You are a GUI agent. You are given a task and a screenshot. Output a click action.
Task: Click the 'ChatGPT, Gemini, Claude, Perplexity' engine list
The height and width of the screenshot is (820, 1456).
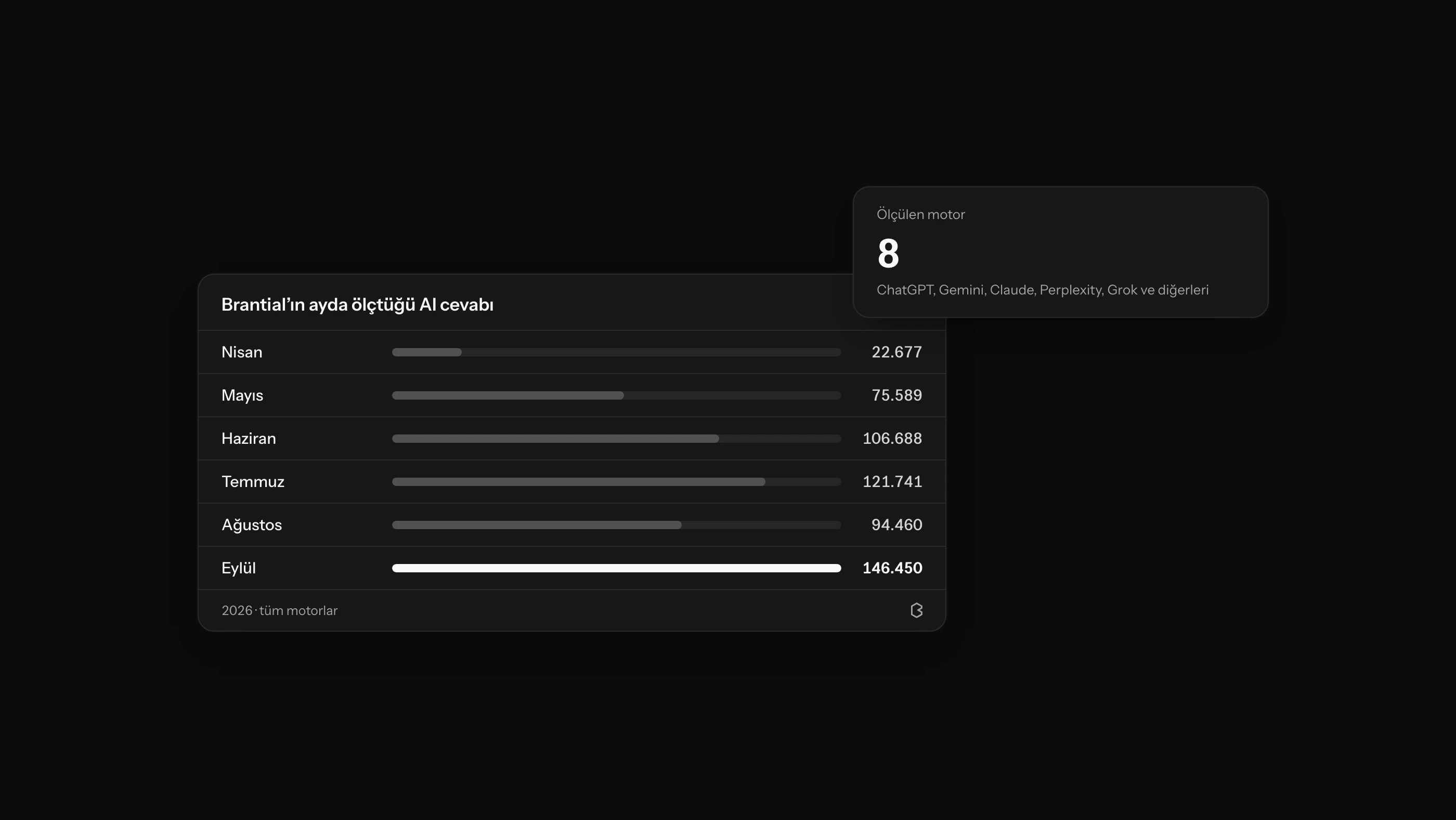point(1042,290)
